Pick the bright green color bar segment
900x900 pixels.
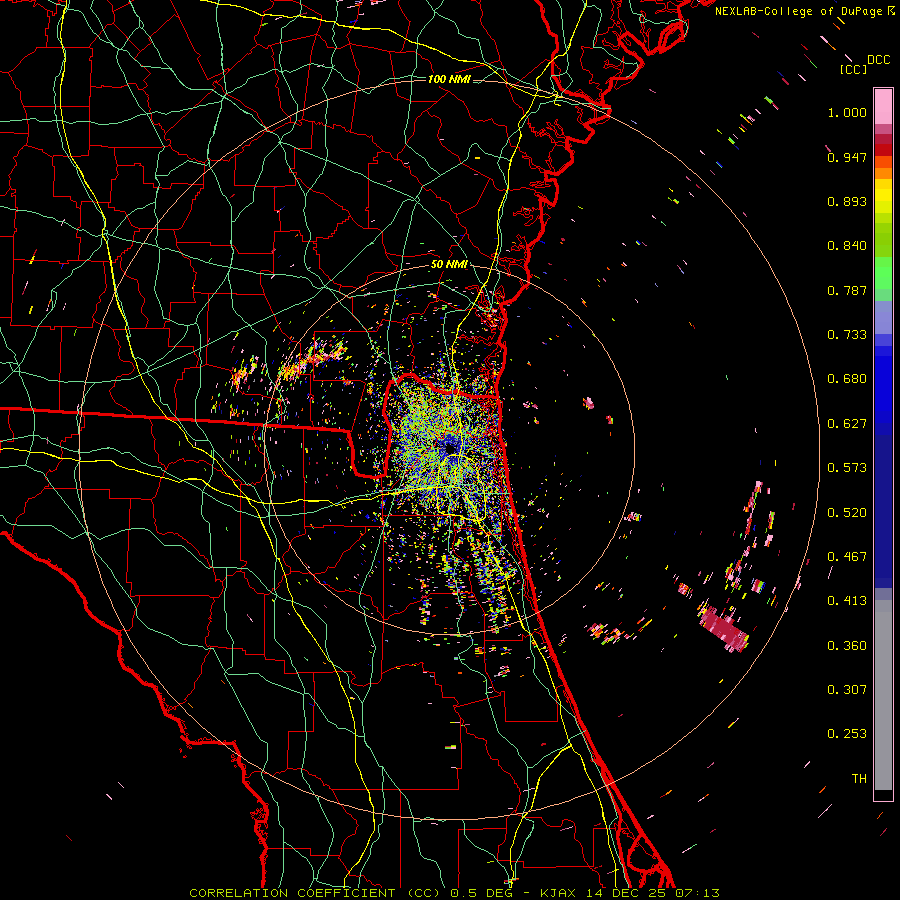click(883, 273)
